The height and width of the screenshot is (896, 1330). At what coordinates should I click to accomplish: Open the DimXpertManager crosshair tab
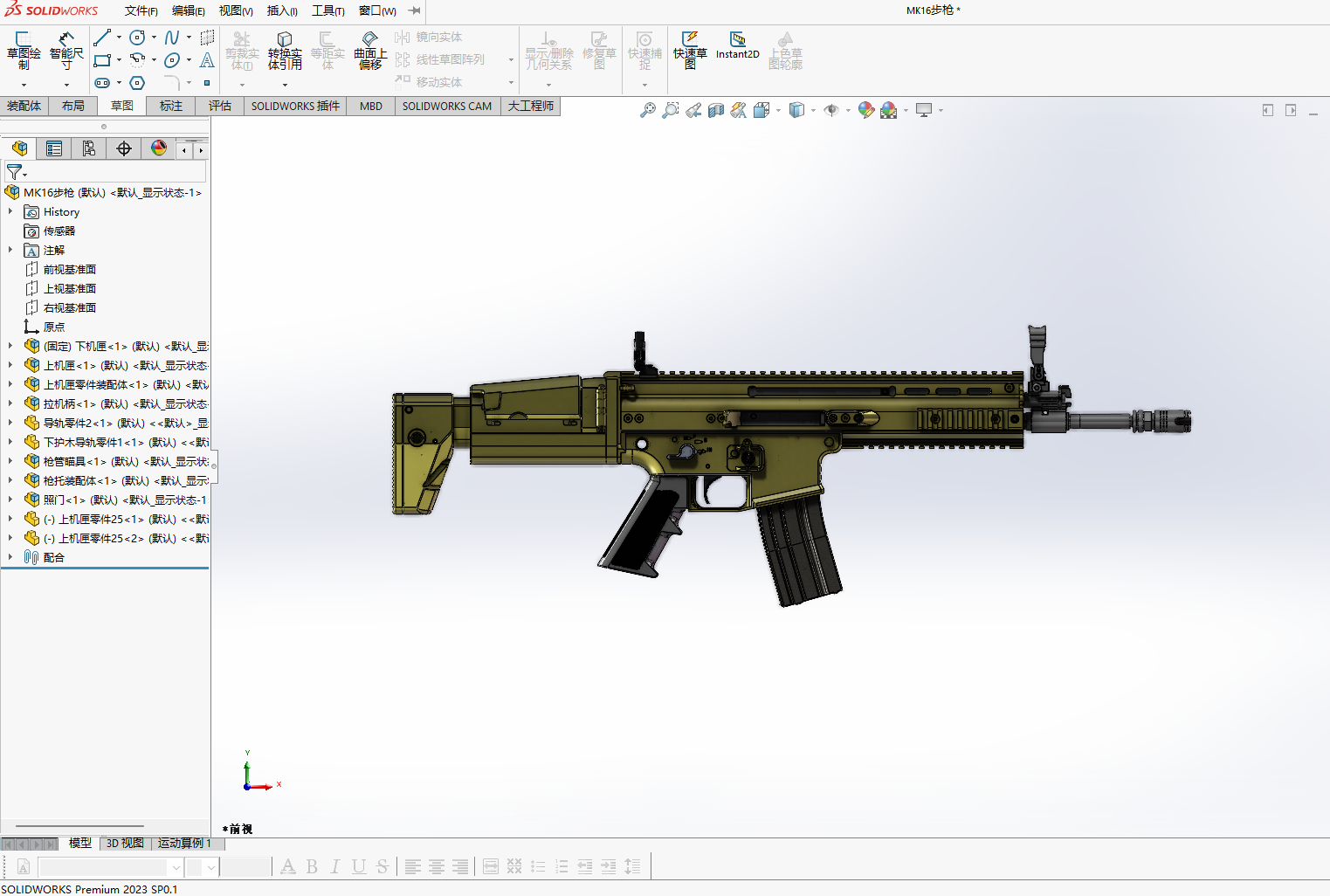pos(124,148)
